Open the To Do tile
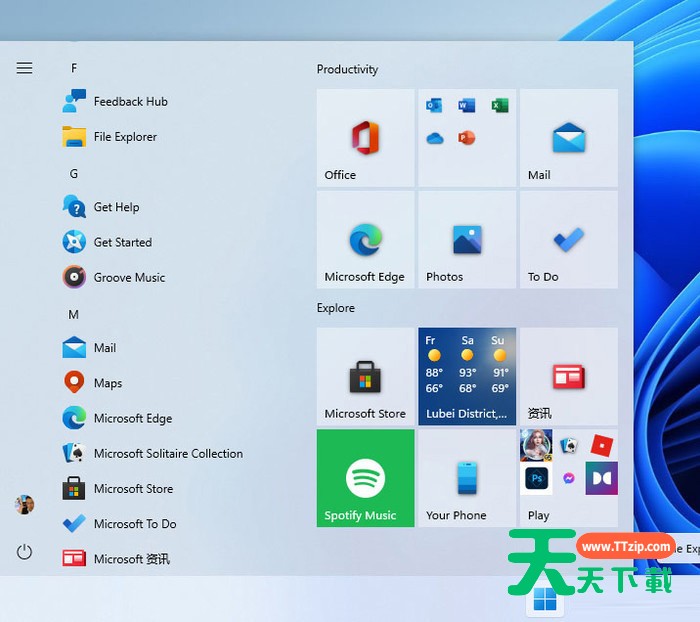This screenshot has height=622, width=700. coord(569,240)
